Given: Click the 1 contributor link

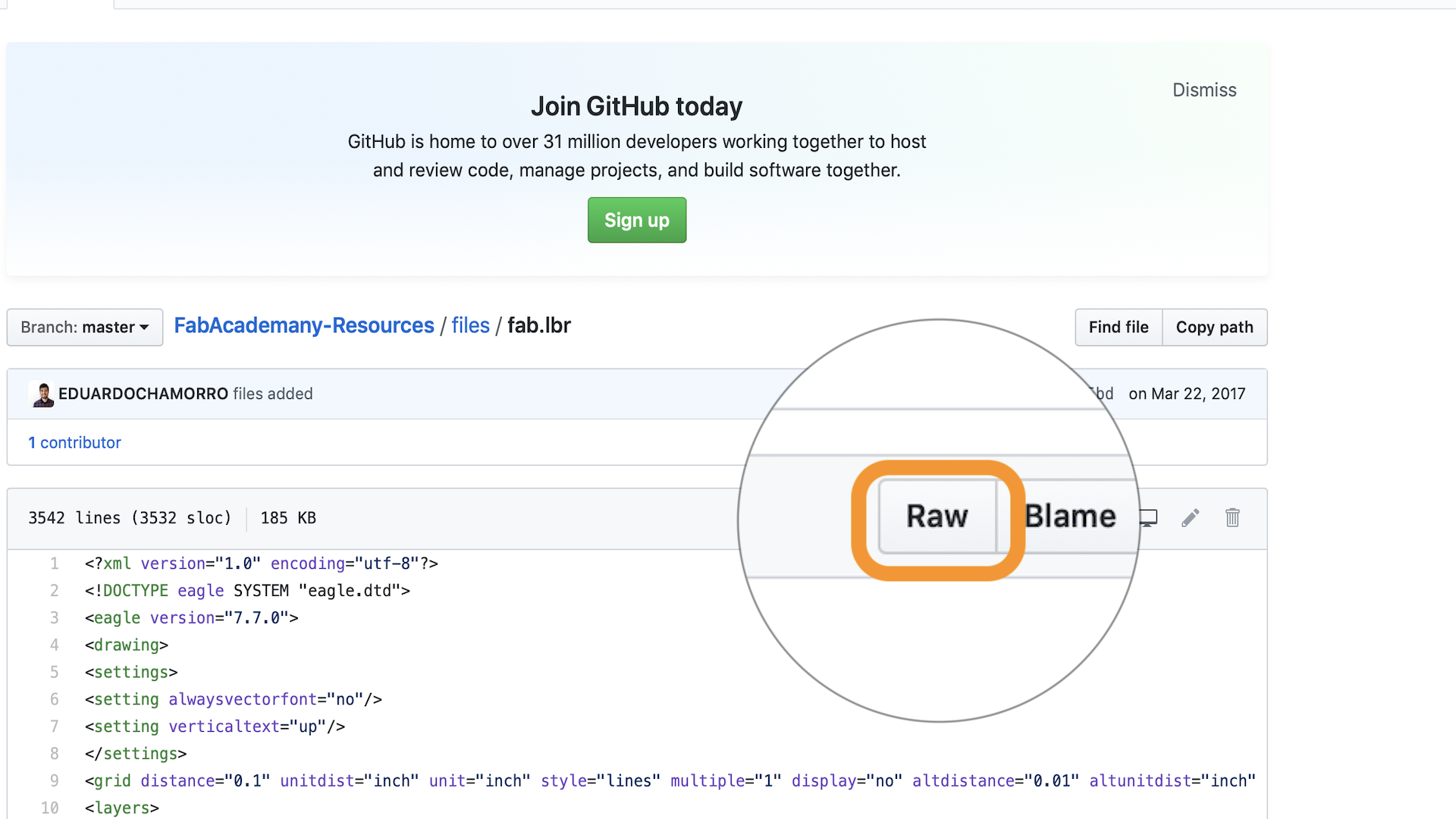Looking at the screenshot, I should pyautogui.click(x=74, y=443).
